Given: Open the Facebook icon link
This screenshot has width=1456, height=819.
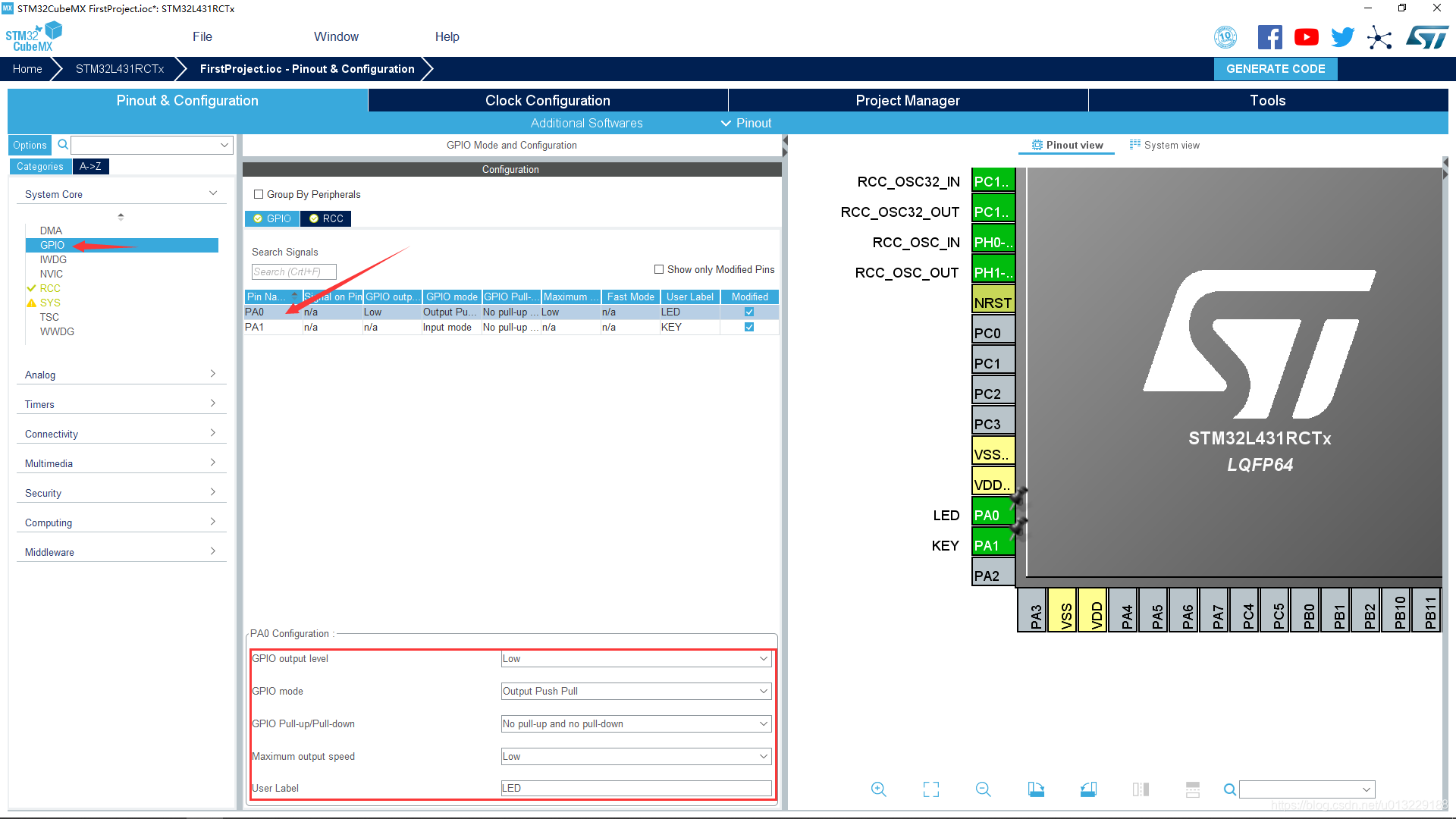Looking at the screenshot, I should (1270, 37).
